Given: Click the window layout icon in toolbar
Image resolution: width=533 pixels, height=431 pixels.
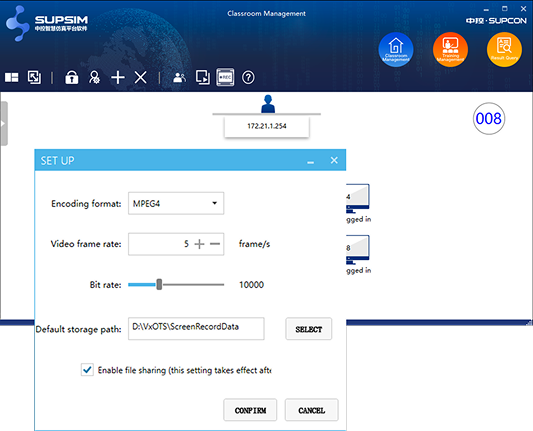Looking at the screenshot, I should coord(12,77).
